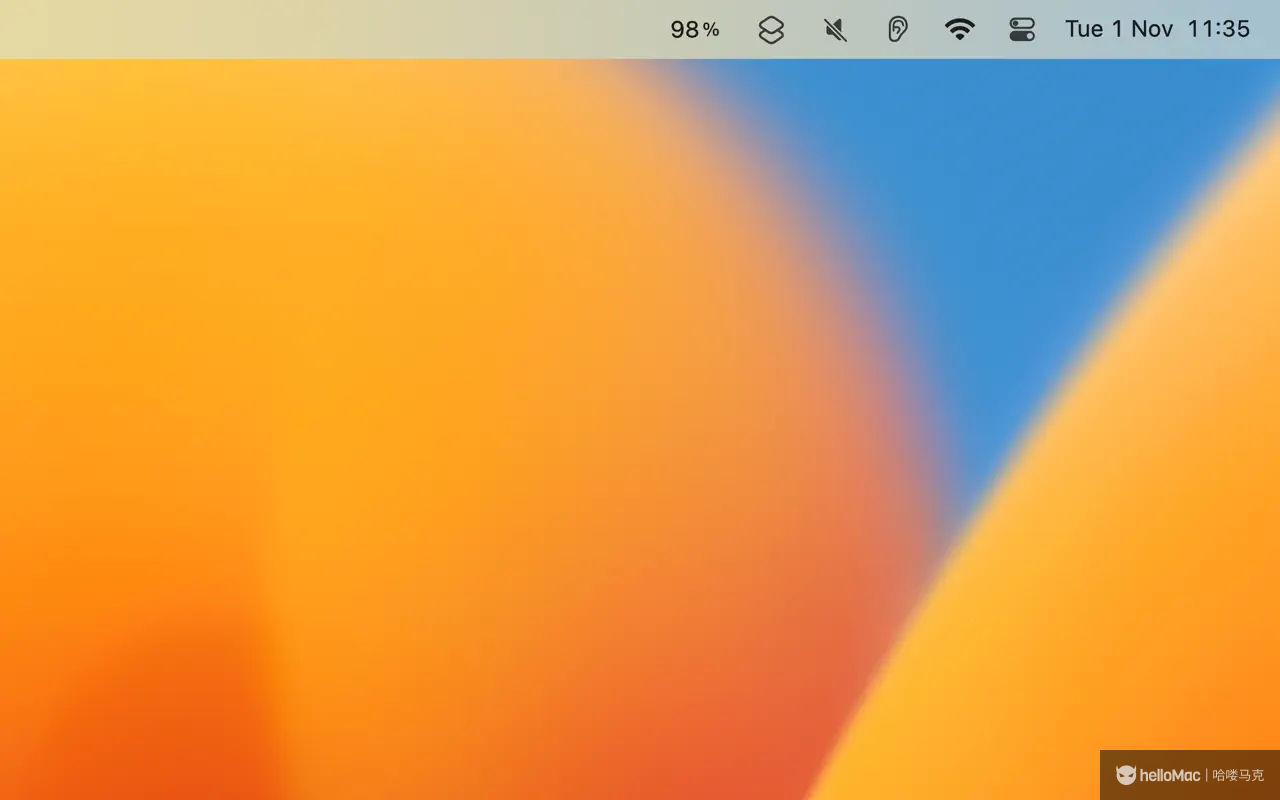The width and height of the screenshot is (1280, 800).
Task: Click the date and time Tue 1 Nov 11:35
Action: tap(1157, 29)
